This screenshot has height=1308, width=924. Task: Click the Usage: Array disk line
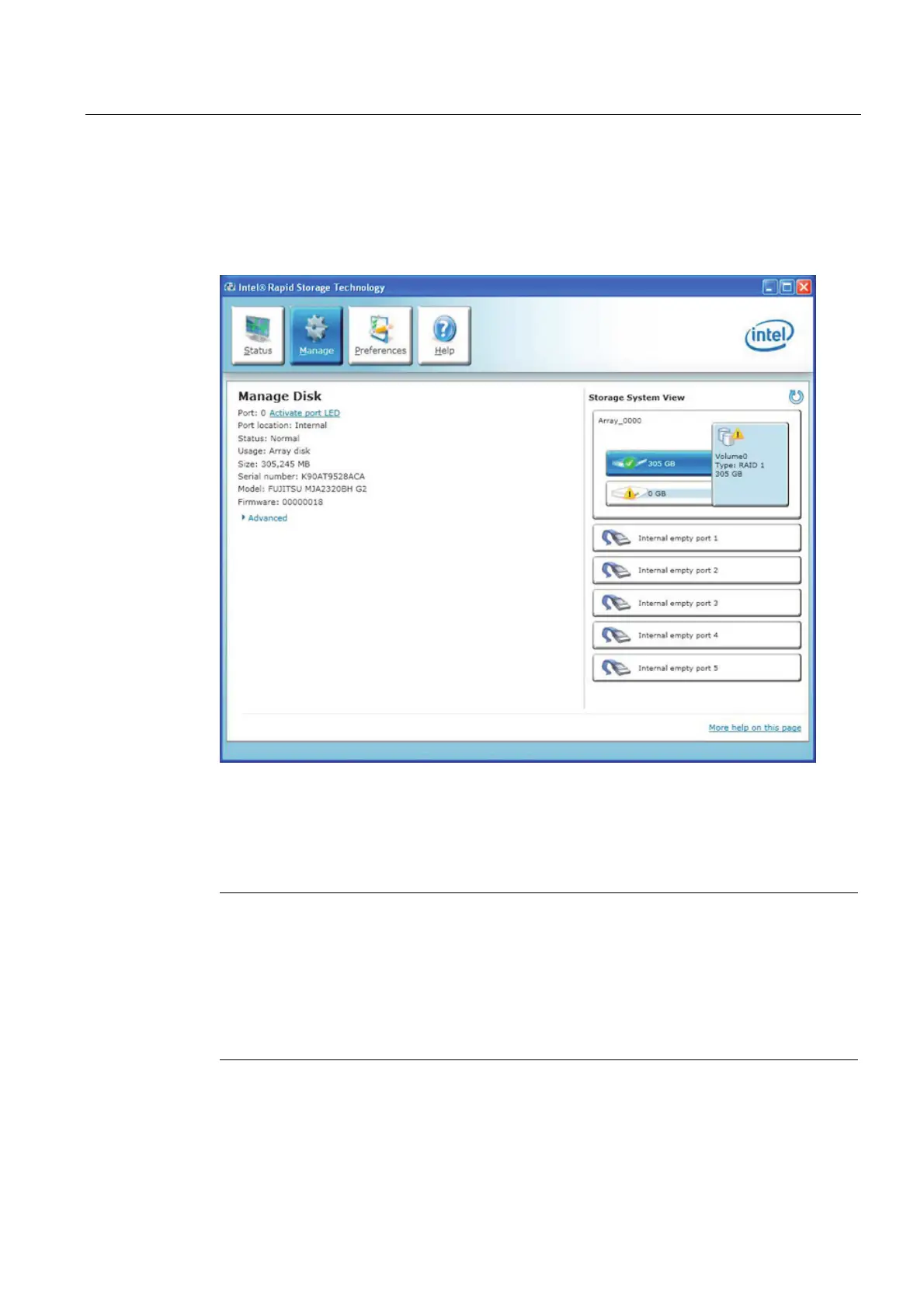tap(273, 451)
